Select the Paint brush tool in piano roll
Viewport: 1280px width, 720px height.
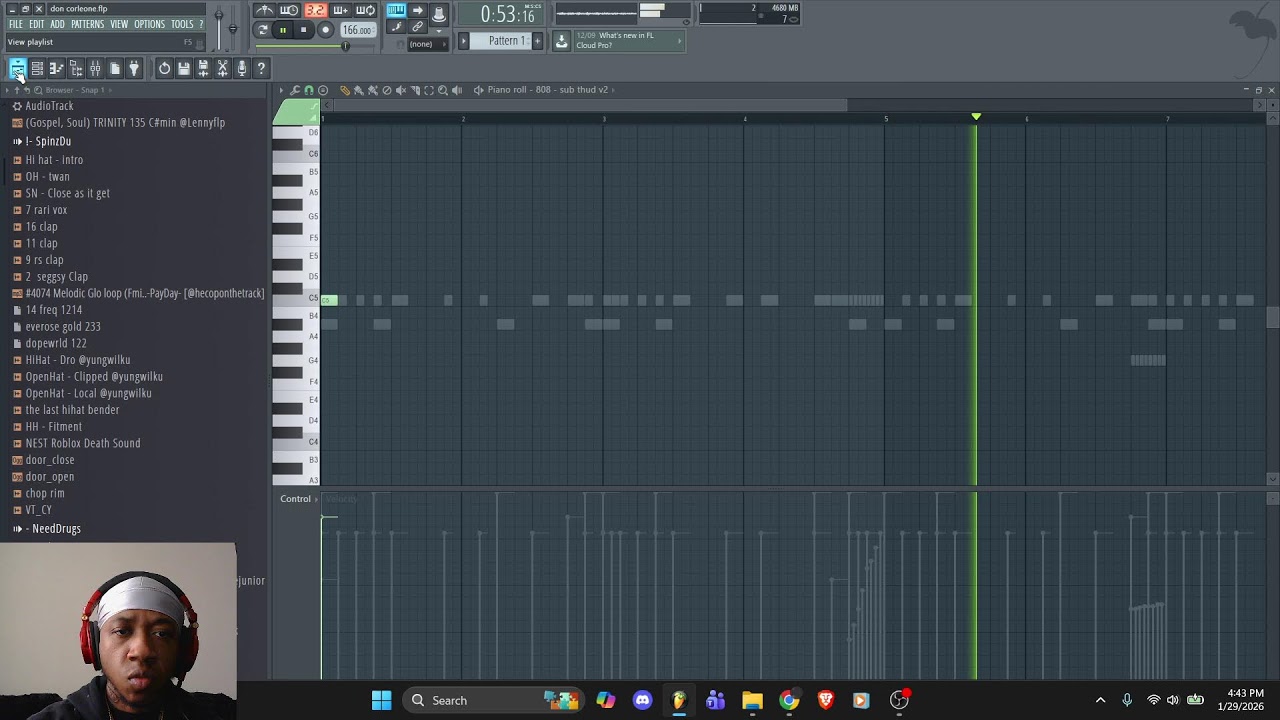click(358, 90)
